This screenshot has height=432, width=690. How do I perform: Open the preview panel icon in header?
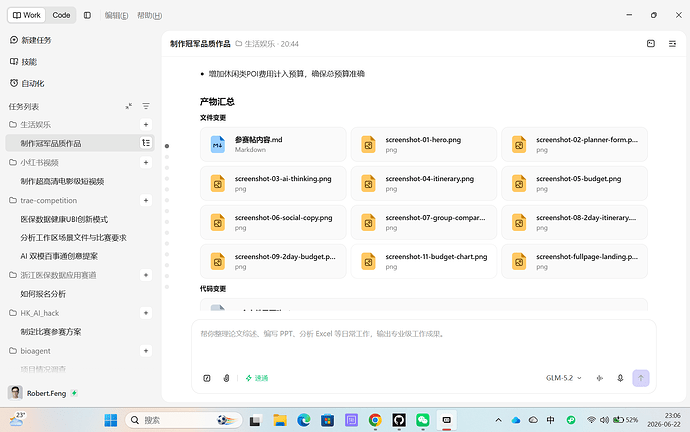(651, 44)
